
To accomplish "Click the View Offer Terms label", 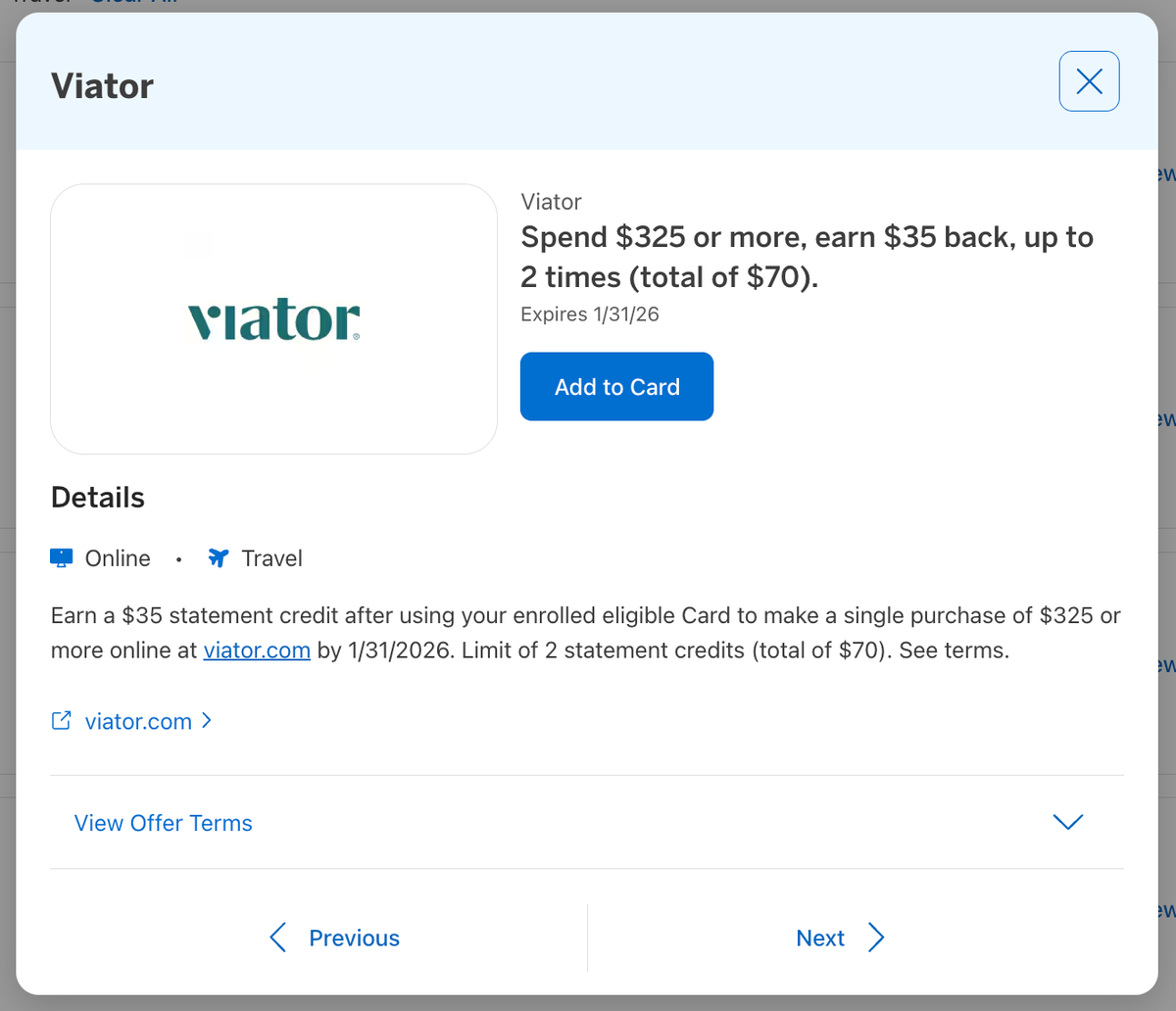I will tap(163, 823).
